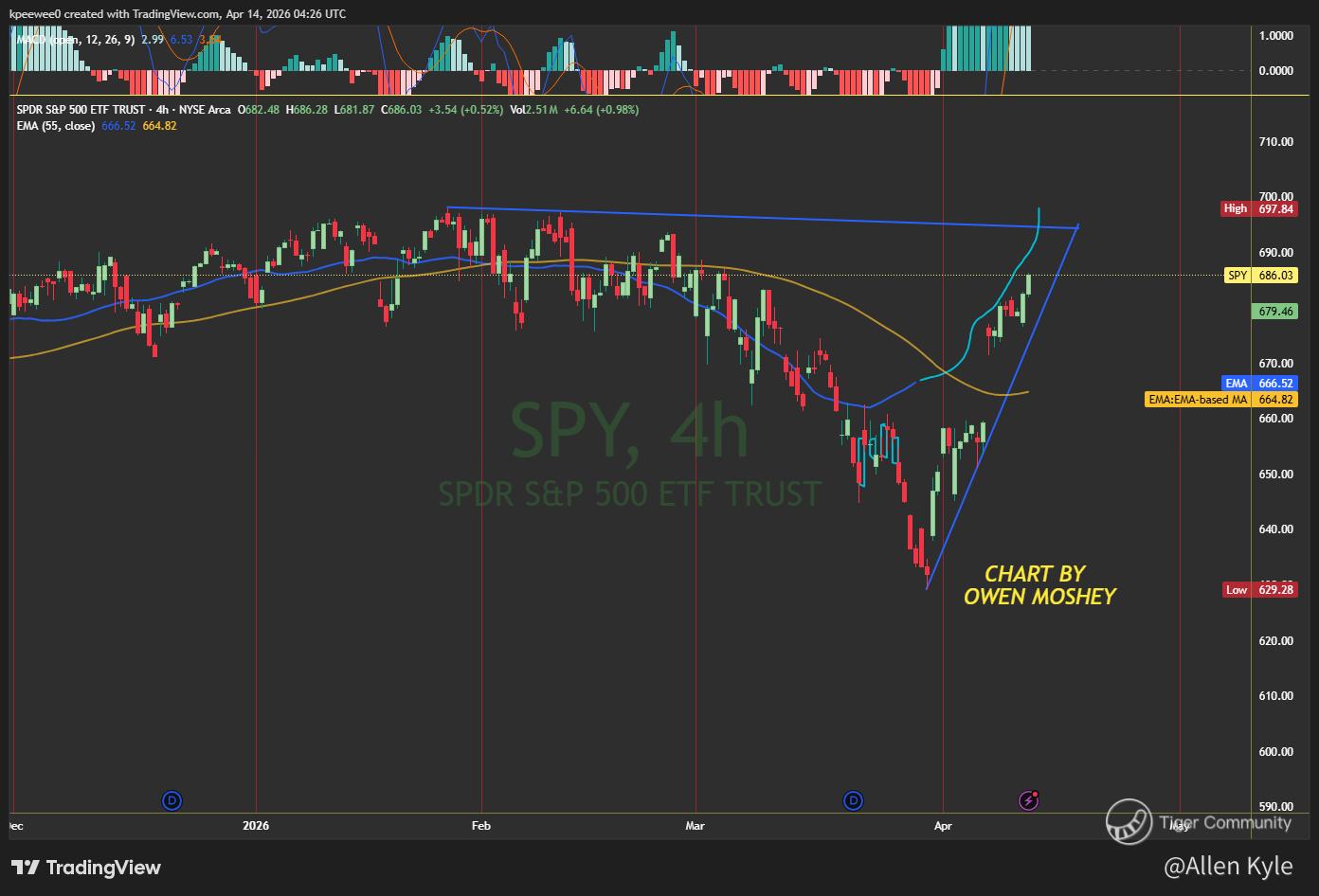Image resolution: width=1319 pixels, height=896 pixels.
Task: Click the 640.00 price axis label
Action: click(1275, 529)
